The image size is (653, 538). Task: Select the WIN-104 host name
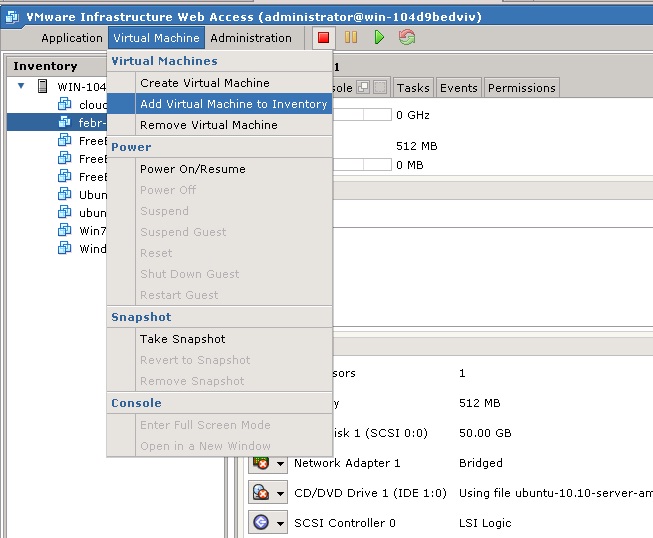pyautogui.click(x=82, y=87)
